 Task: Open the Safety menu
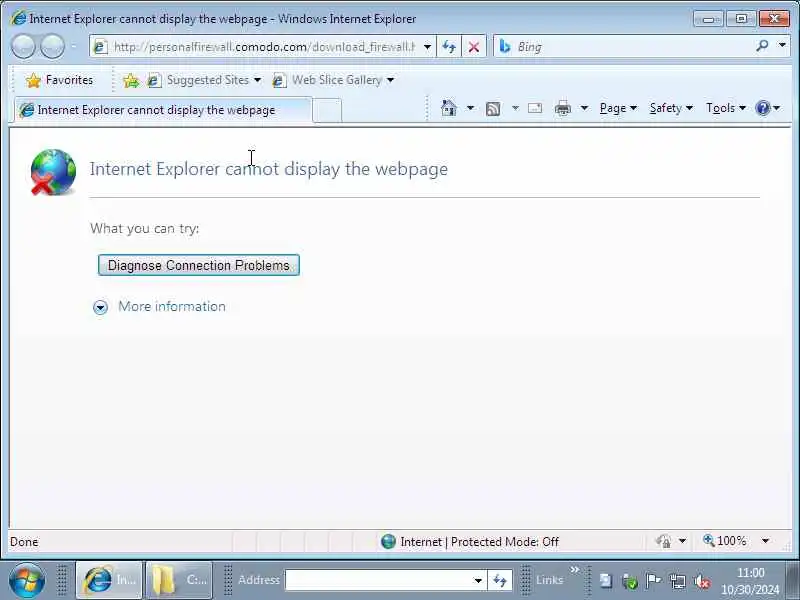(x=670, y=108)
